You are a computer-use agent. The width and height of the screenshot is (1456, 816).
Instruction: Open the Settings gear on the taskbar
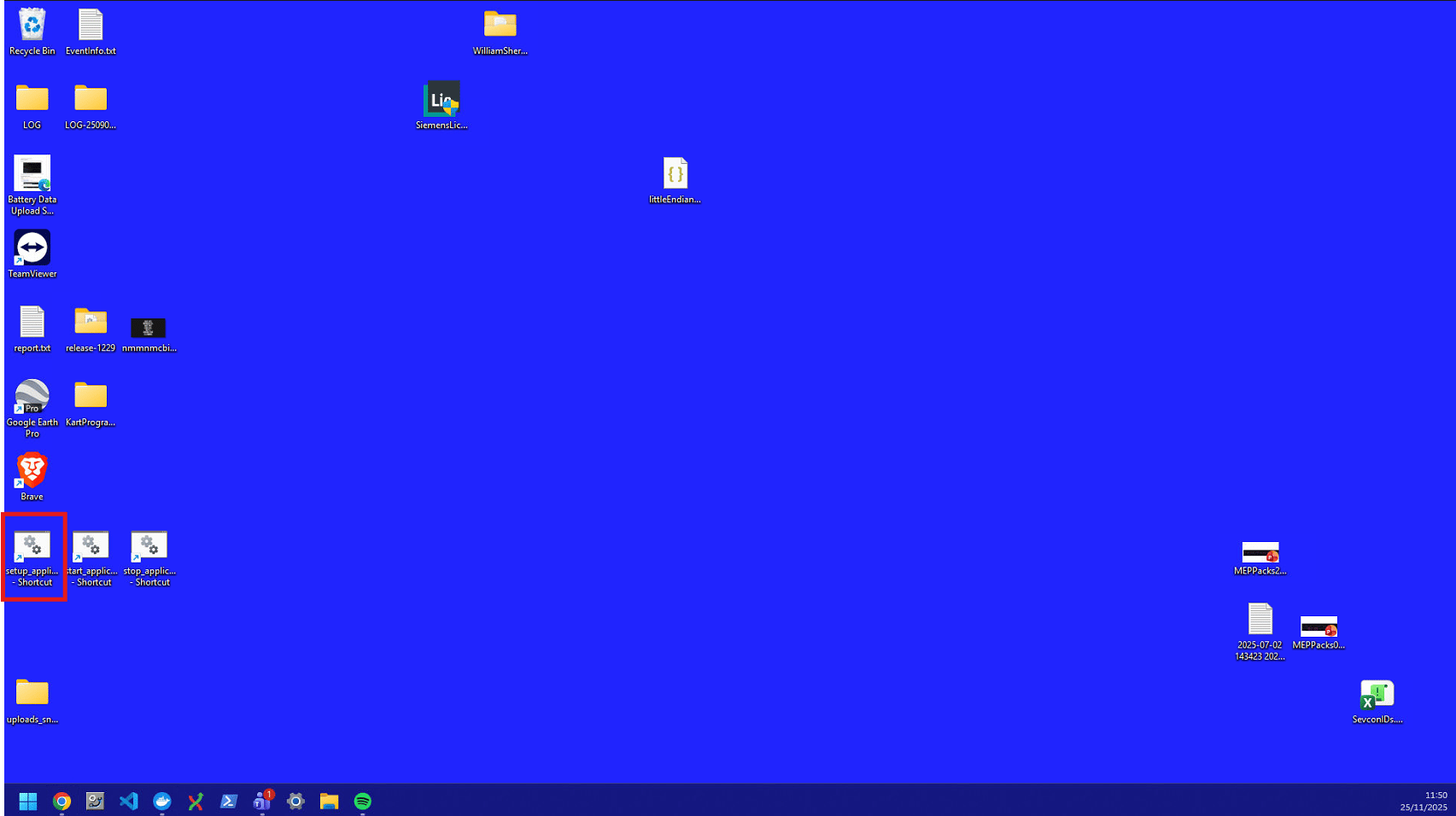pos(295,801)
